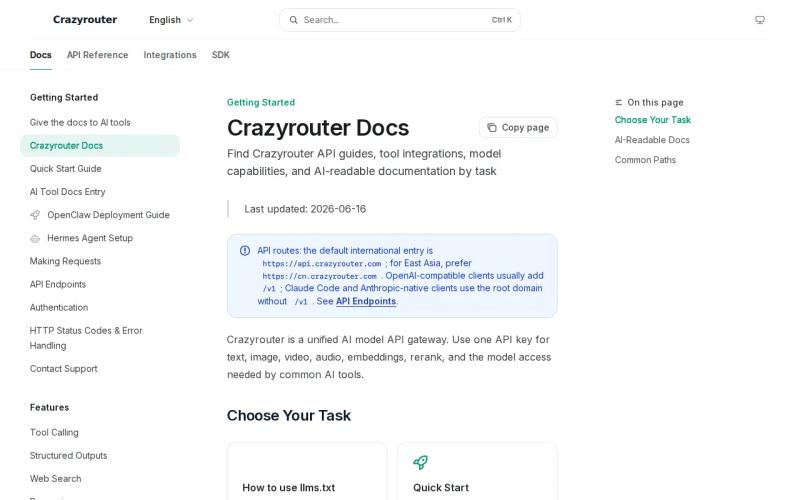
Task: Open the Integrations tab
Action: (x=170, y=55)
